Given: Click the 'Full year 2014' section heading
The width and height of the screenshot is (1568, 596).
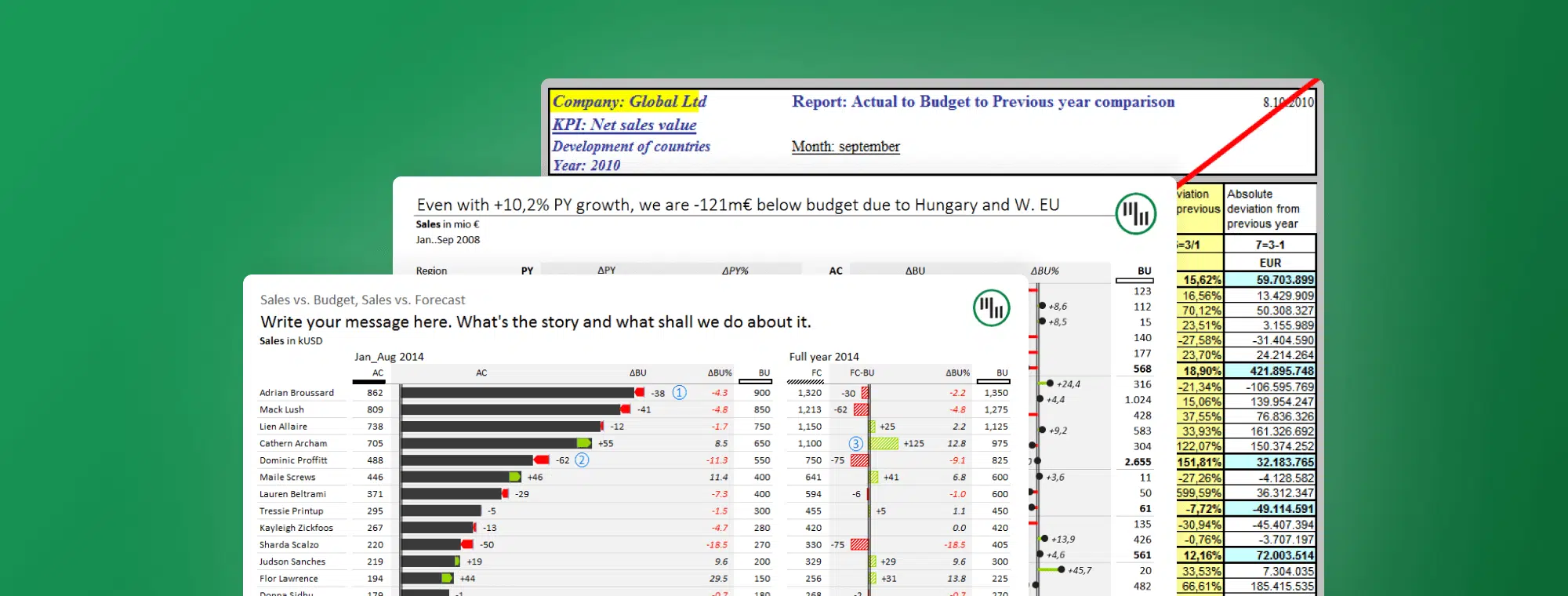Looking at the screenshot, I should click(x=823, y=357).
